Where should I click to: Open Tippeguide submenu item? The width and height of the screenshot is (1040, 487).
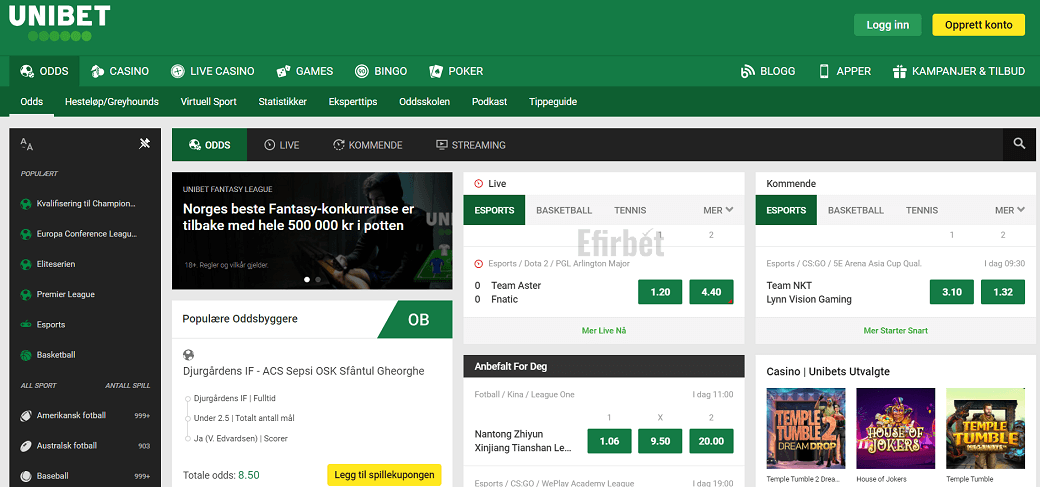553,102
